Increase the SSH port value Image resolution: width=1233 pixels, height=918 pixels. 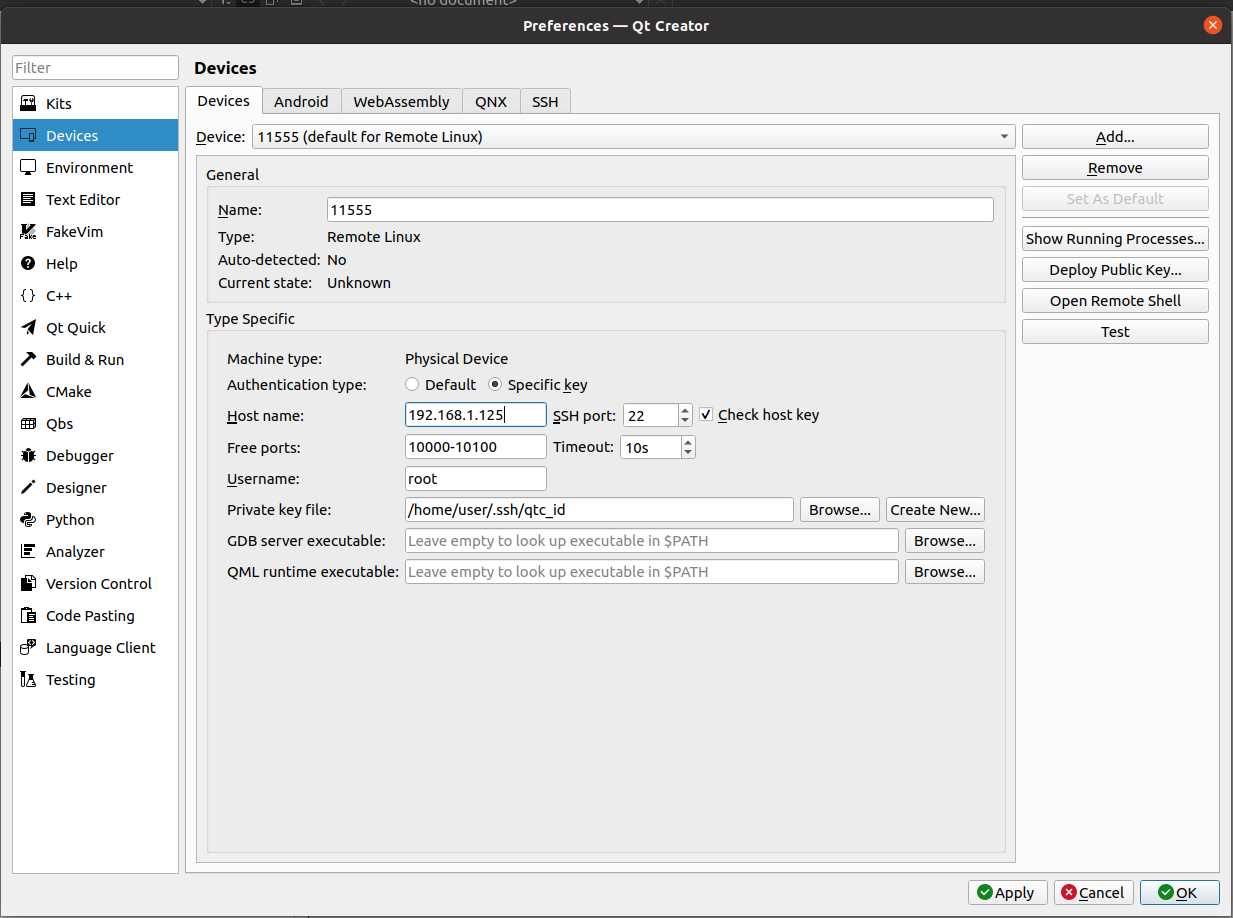(x=685, y=410)
